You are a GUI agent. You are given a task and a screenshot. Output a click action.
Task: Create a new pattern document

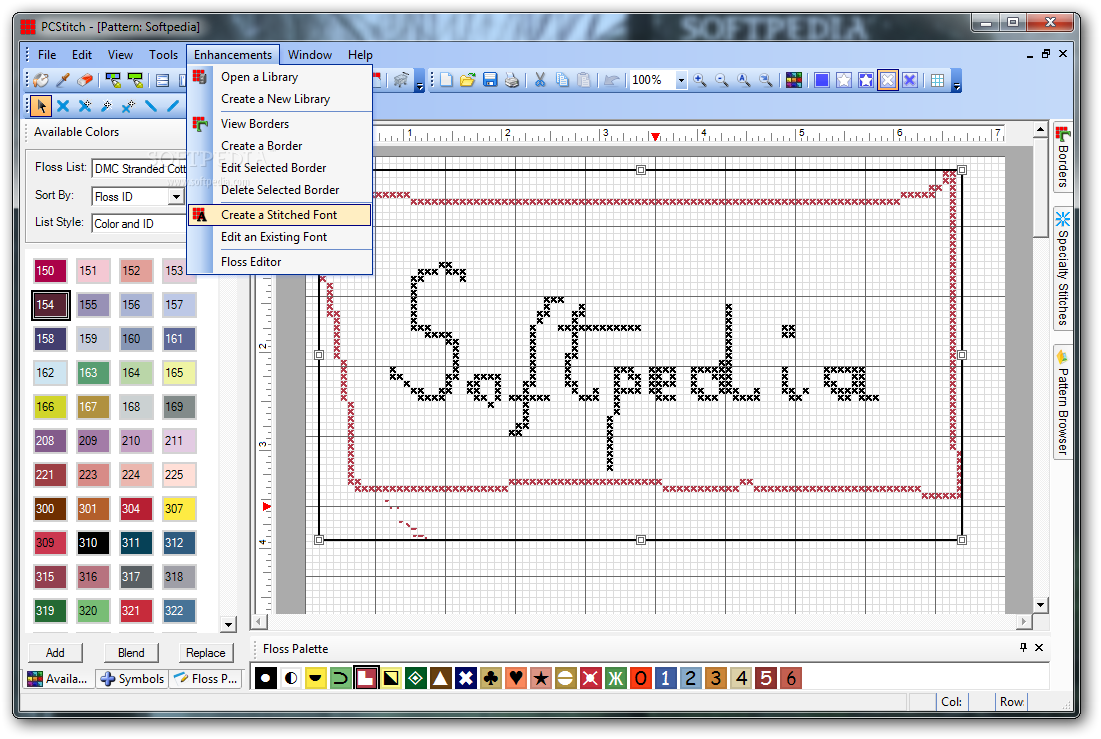pyautogui.click(x=447, y=80)
